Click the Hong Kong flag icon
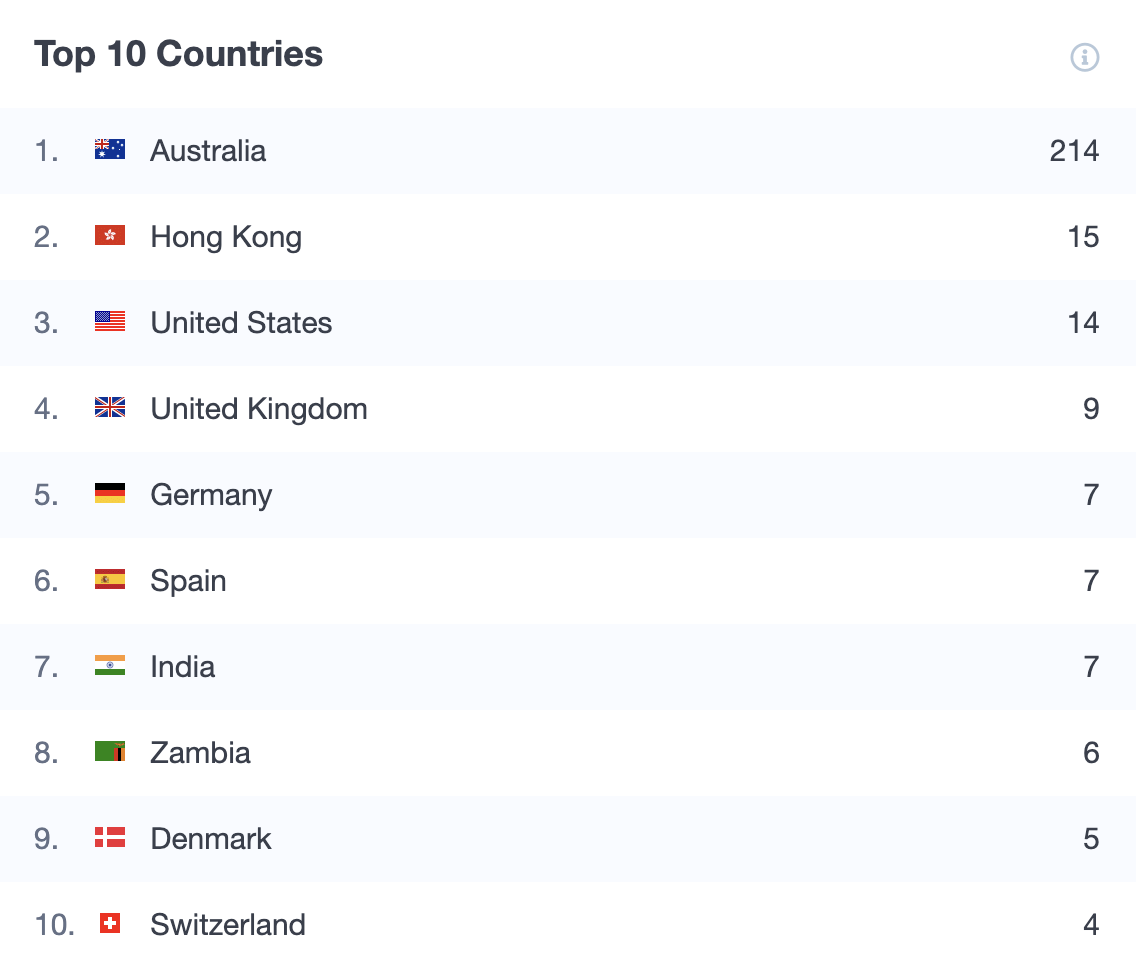Image resolution: width=1136 pixels, height=968 pixels. tap(110, 235)
